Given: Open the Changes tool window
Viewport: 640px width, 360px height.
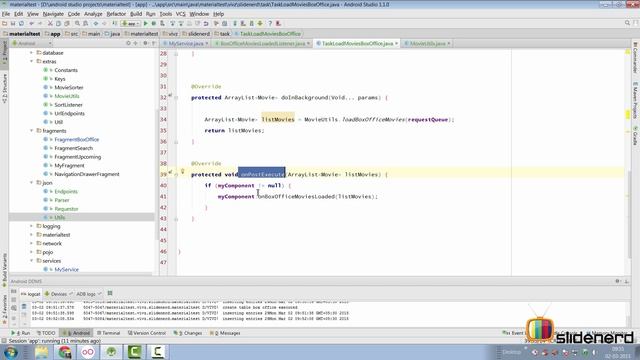Looking at the screenshot, I should (188, 333).
